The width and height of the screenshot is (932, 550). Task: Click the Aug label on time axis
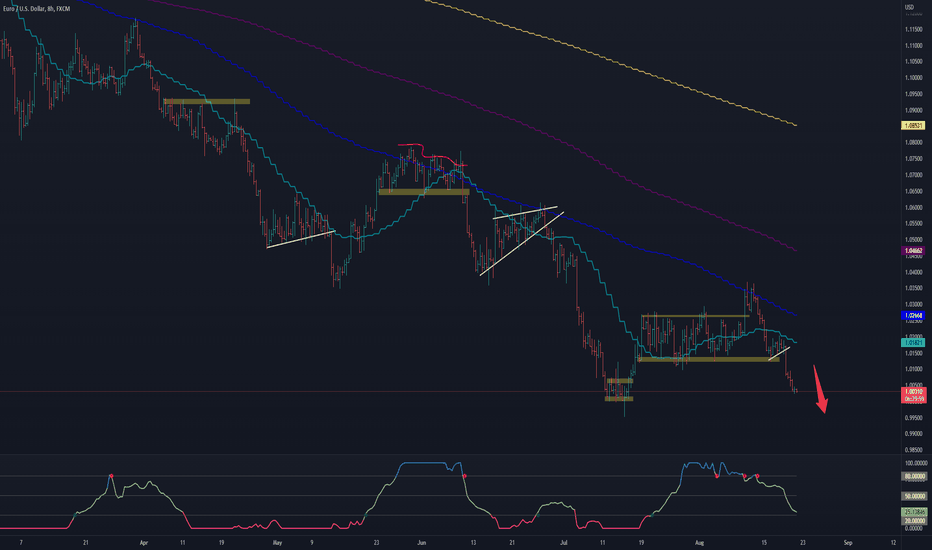click(700, 542)
